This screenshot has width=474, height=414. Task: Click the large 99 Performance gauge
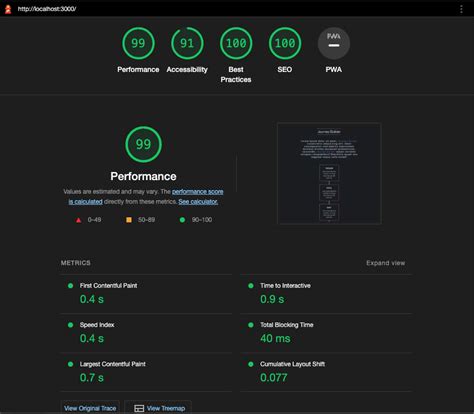[143, 144]
